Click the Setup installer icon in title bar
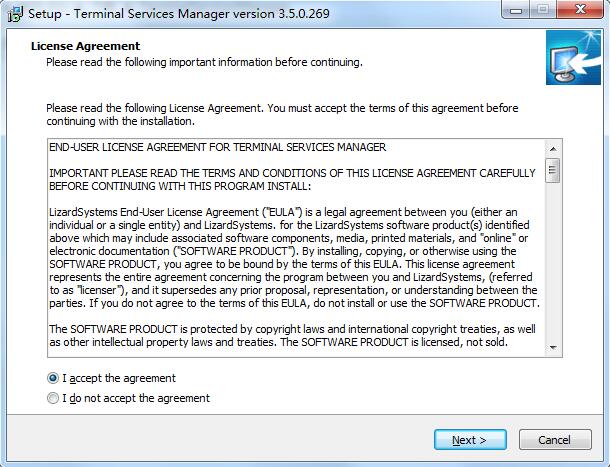This screenshot has width=610, height=467. pyautogui.click(x=12, y=14)
